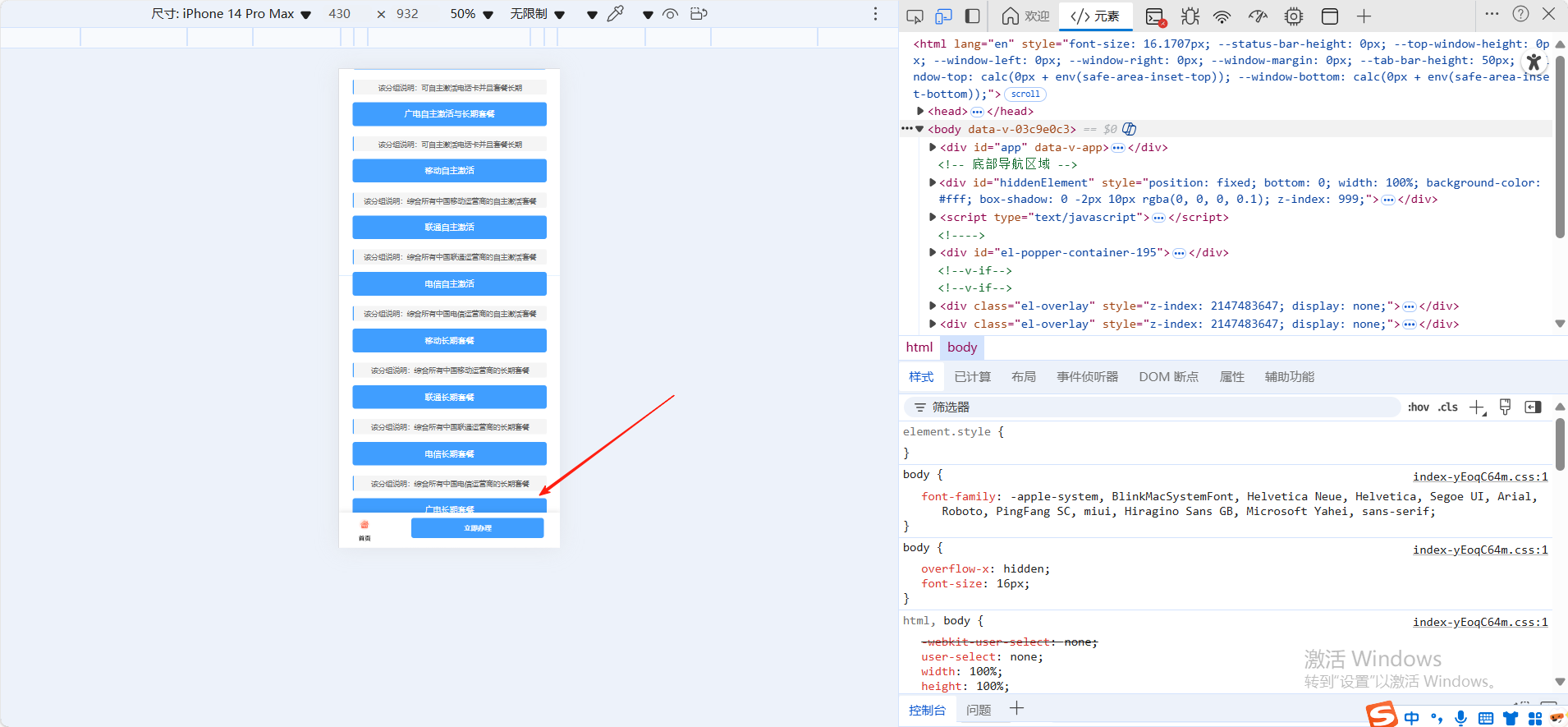Image resolution: width=1568 pixels, height=727 pixels.
Task: Click the device posture icon in device toolbar
Action: coord(699,14)
